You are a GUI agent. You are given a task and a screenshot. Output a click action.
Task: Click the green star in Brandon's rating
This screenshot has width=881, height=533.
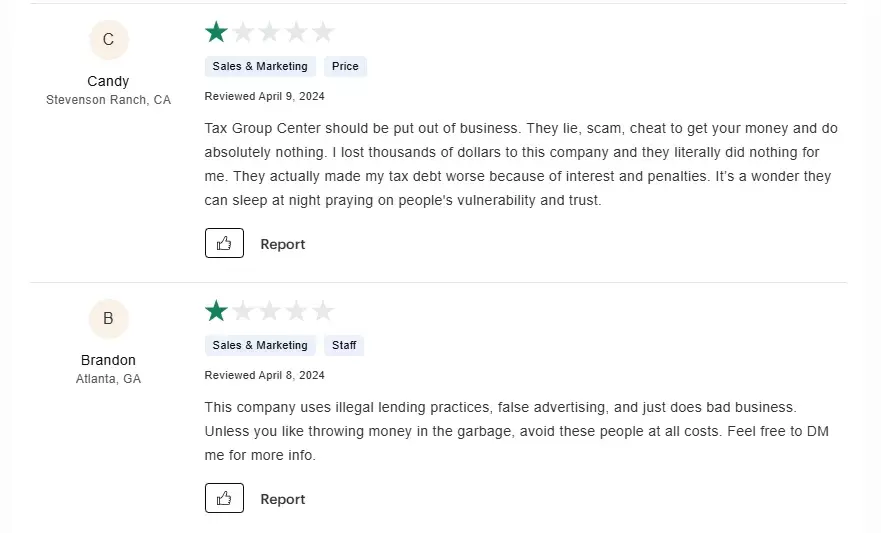click(216, 311)
